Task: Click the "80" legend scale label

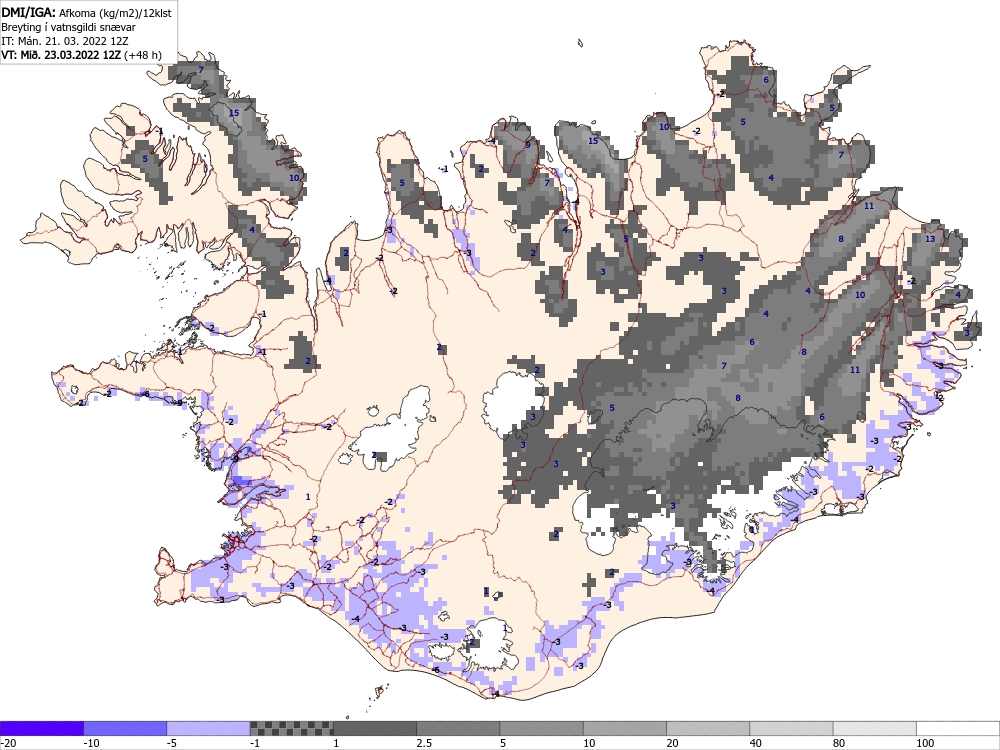Action: (840, 743)
